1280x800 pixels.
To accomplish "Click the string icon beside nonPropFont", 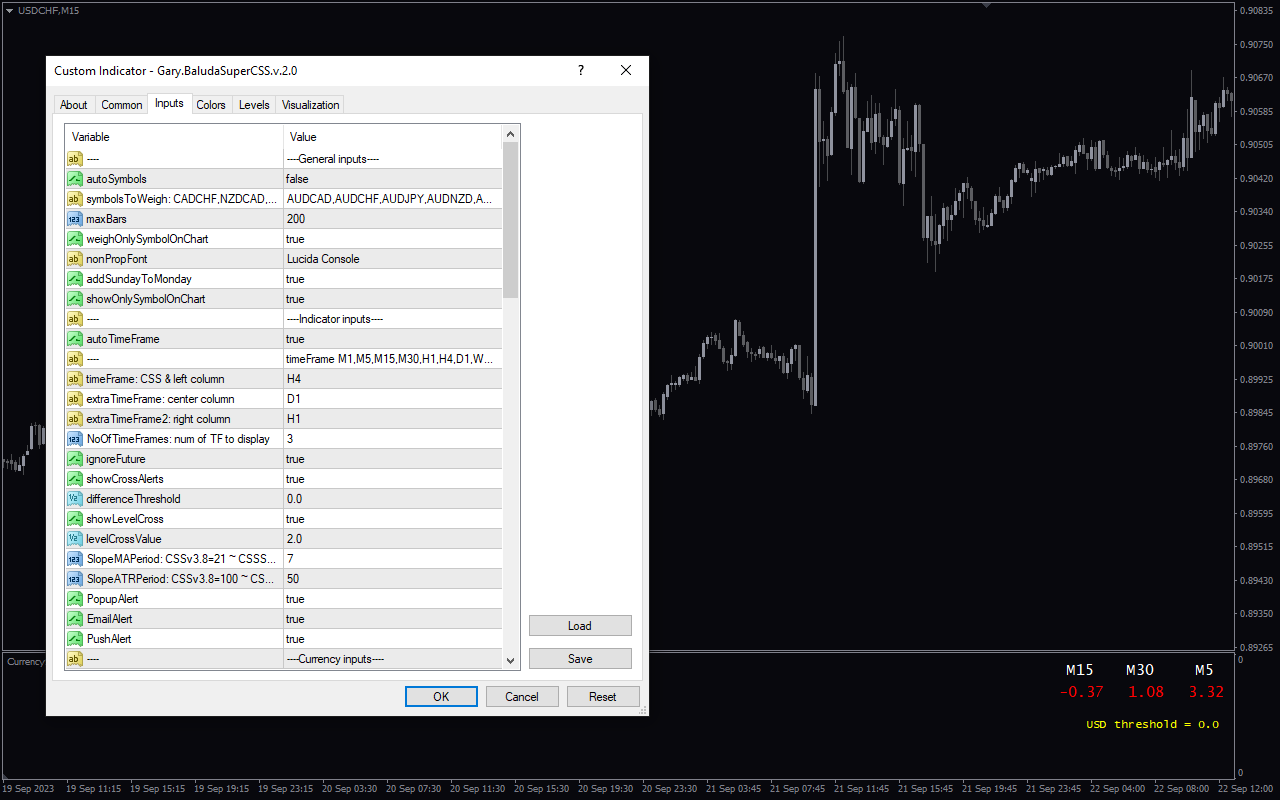I will [75, 259].
